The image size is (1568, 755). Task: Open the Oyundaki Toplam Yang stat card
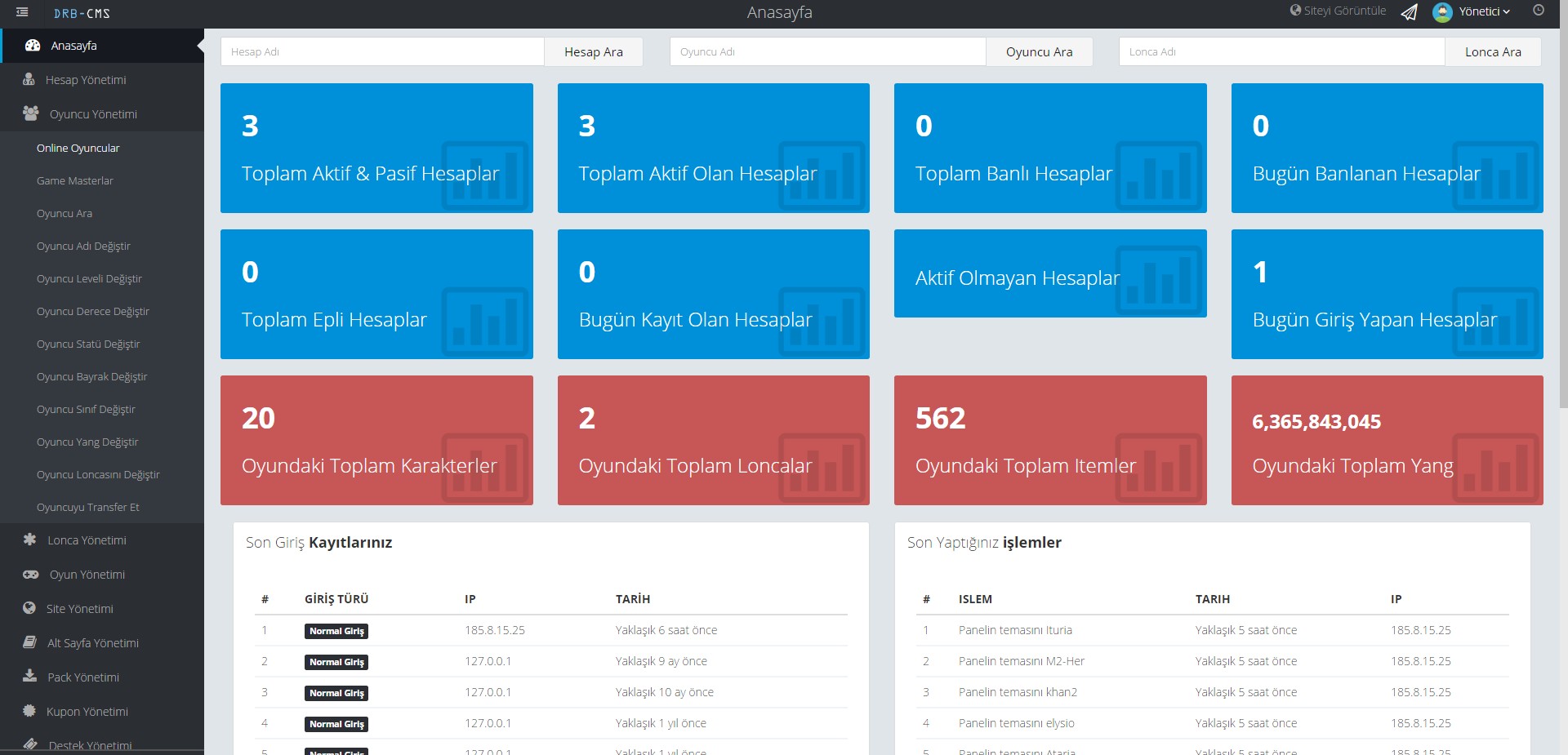[x=1387, y=441]
